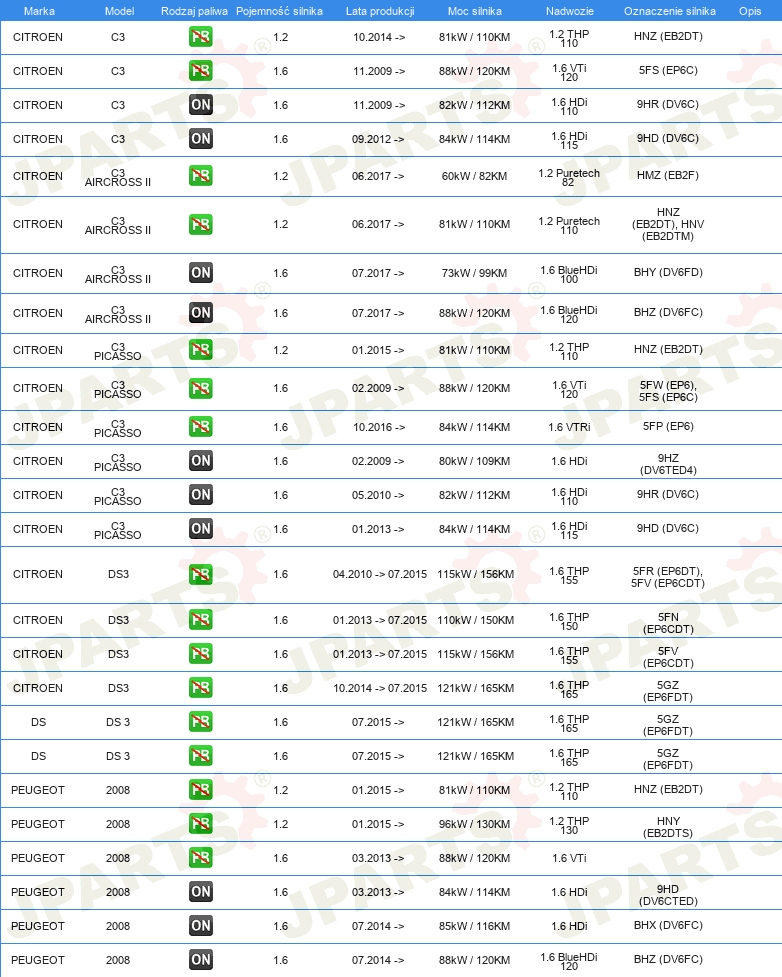782x977 pixels.
Task: Select the cell '1.6 BlueHDi 100'
Action: coord(569,274)
